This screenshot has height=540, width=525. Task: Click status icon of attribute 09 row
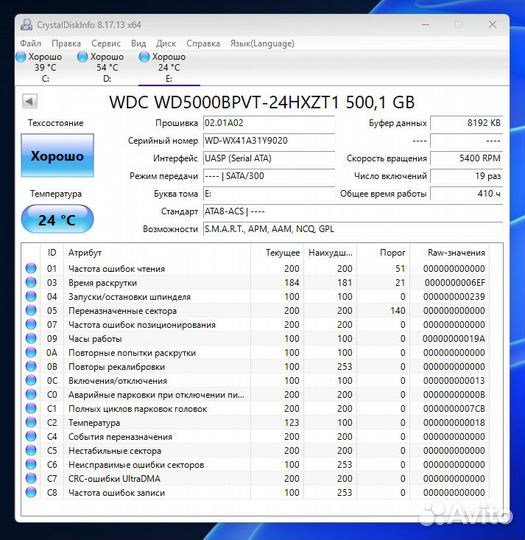pos(31,339)
